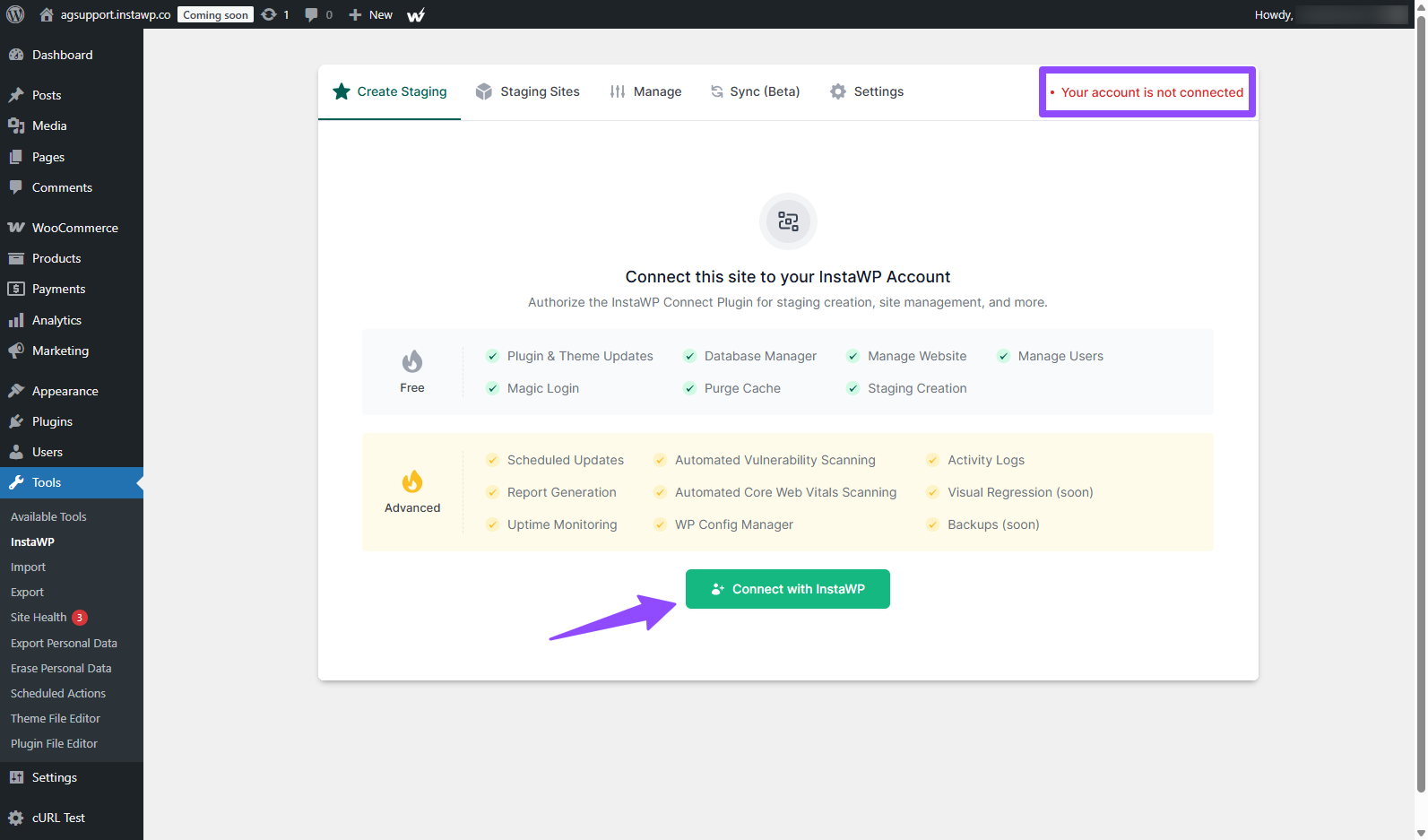Open Site Health with 3 issues
Viewport: 1428px width, 840px height.
coord(48,617)
